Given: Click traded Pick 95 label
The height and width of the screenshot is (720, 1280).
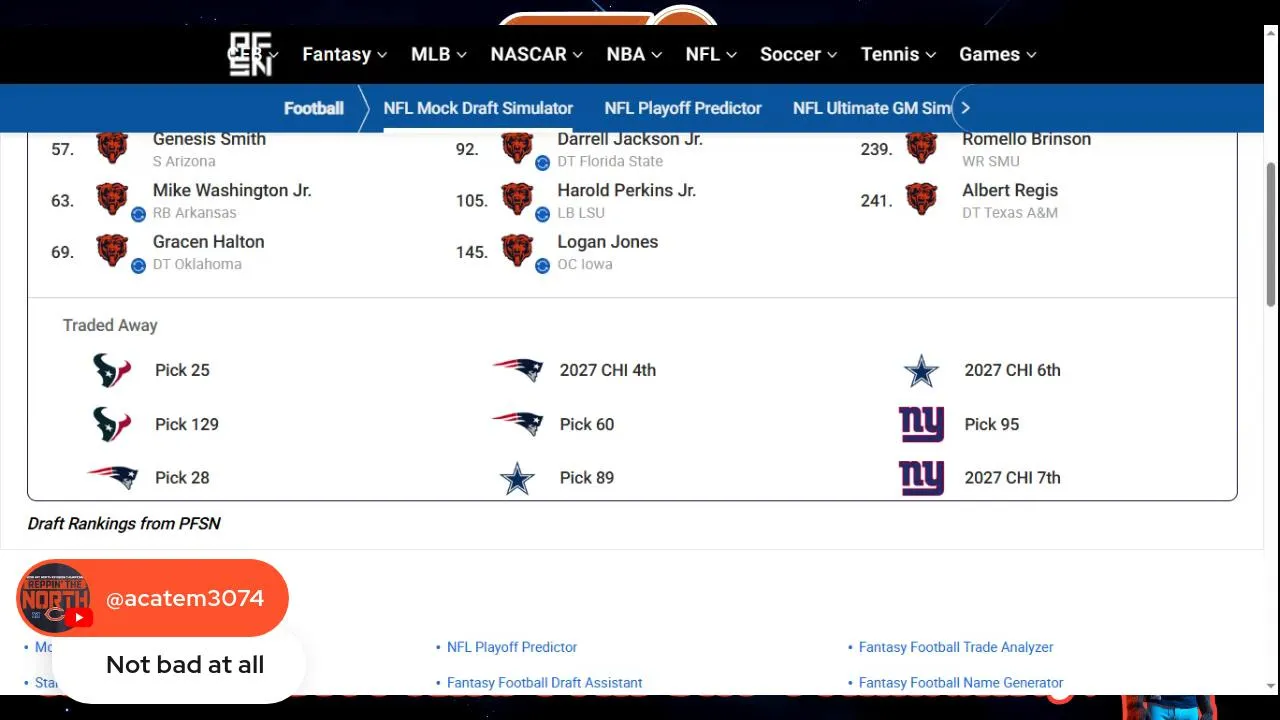Looking at the screenshot, I should click(x=992, y=424).
